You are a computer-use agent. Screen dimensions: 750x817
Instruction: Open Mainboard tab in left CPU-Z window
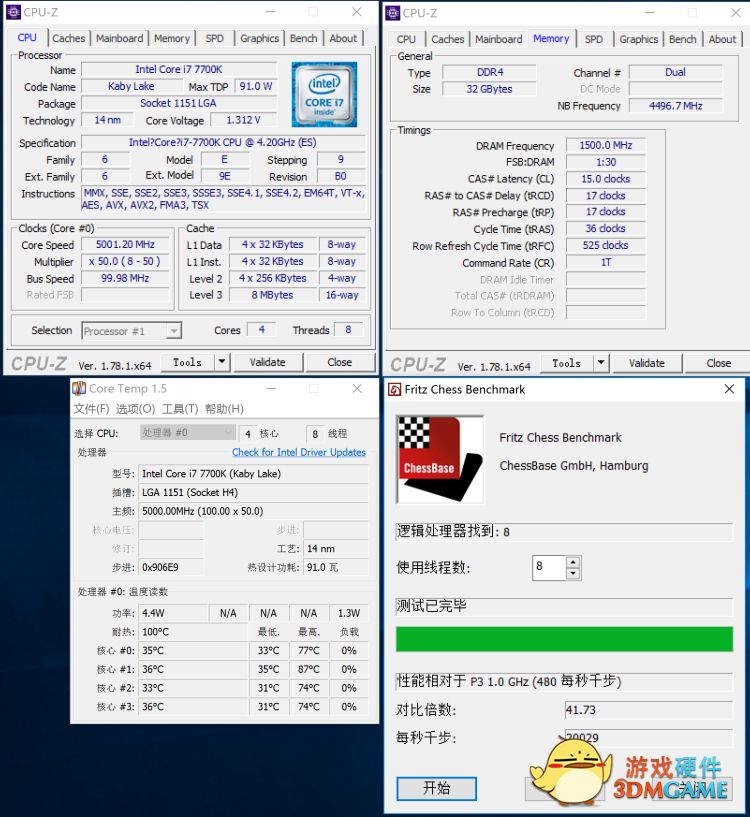tap(119, 38)
